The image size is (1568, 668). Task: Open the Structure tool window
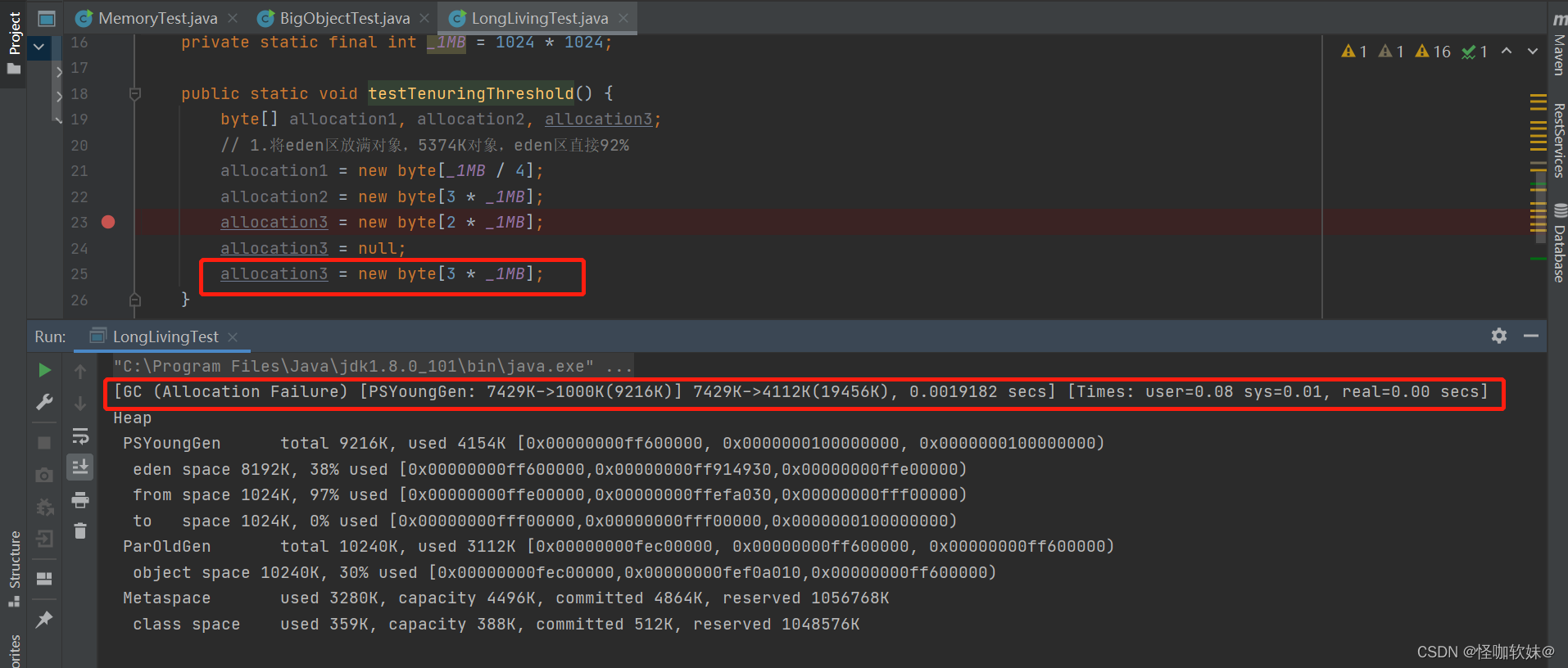14,569
